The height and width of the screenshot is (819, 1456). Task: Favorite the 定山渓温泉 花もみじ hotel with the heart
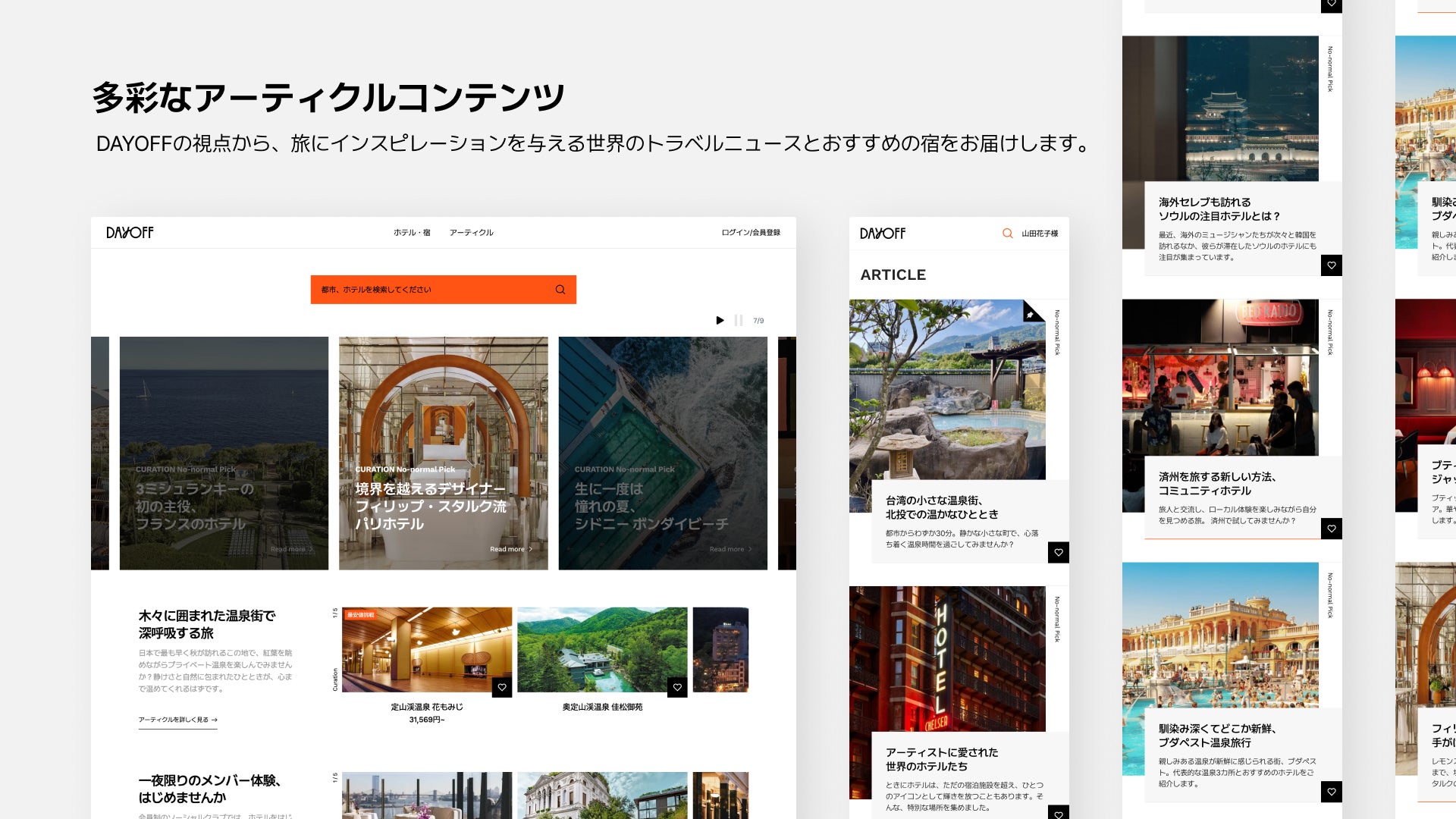502,687
